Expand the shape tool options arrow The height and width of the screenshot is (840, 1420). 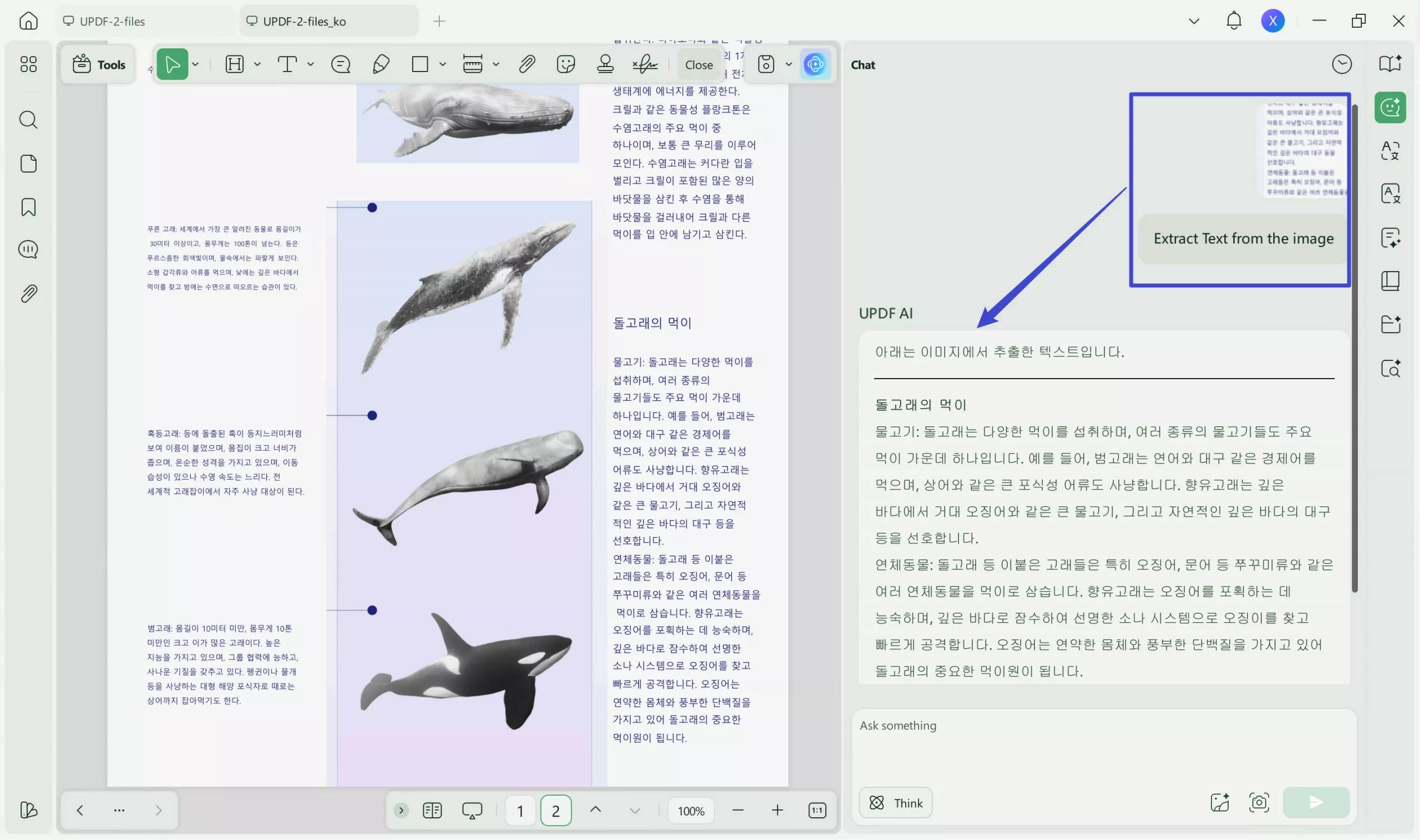point(443,64)
